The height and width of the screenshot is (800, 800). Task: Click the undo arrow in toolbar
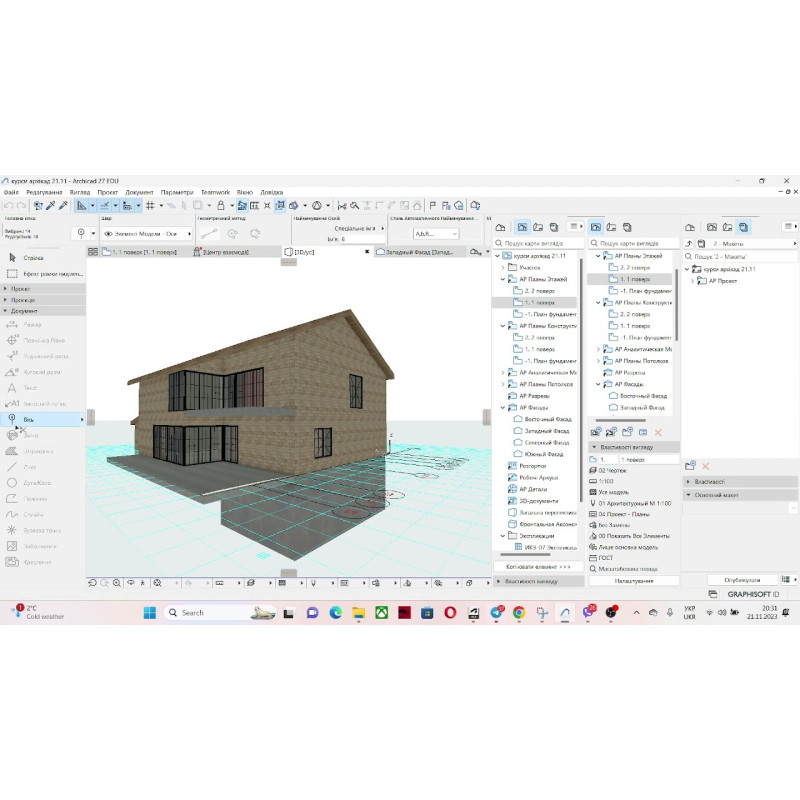click(x=9, y=205)
